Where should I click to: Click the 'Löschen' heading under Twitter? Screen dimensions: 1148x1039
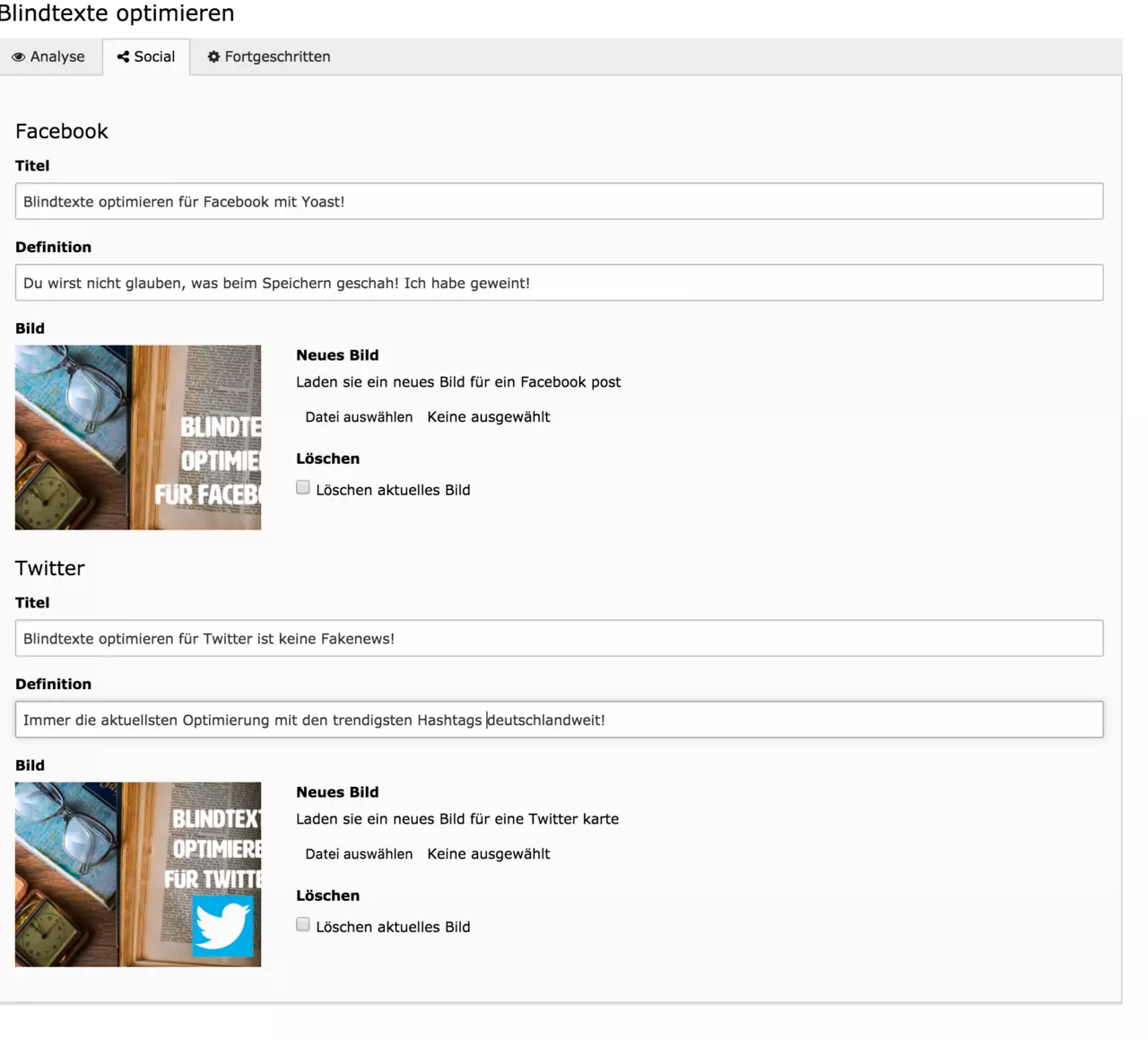click(327, 895)
